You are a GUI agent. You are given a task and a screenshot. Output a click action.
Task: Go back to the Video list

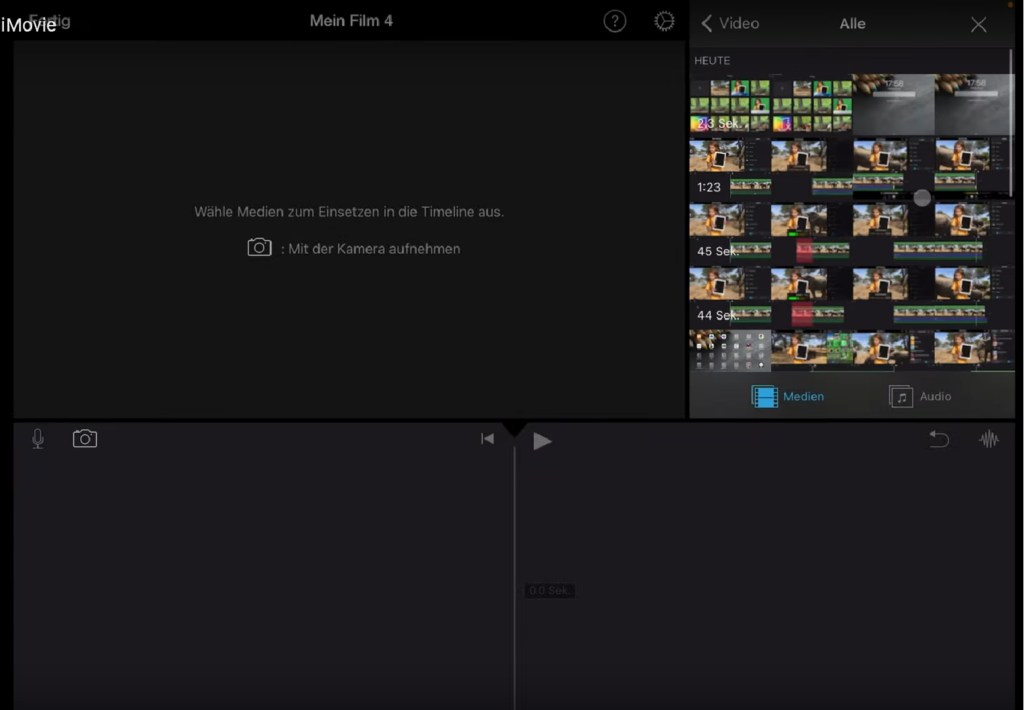(729, 23)
